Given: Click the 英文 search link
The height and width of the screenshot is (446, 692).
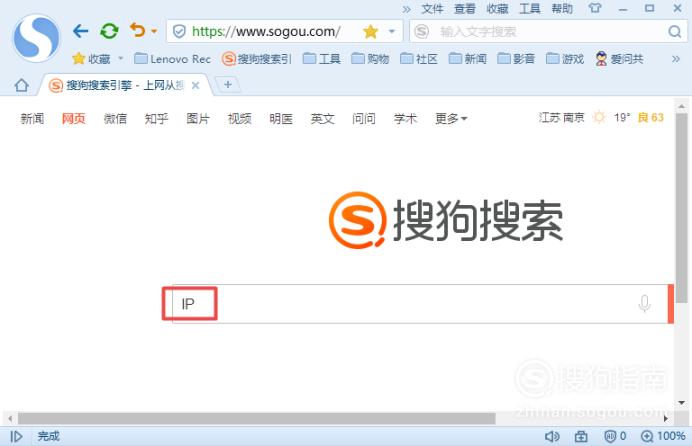Looking at the screenshot, I should (x=322, y=119).
